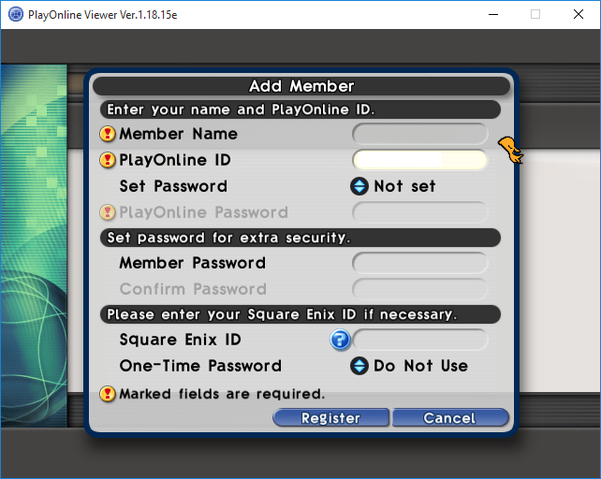Click the required marker icon beside PlayOnline ID
The image size is (601, 479).
click(x=108, y=160)
